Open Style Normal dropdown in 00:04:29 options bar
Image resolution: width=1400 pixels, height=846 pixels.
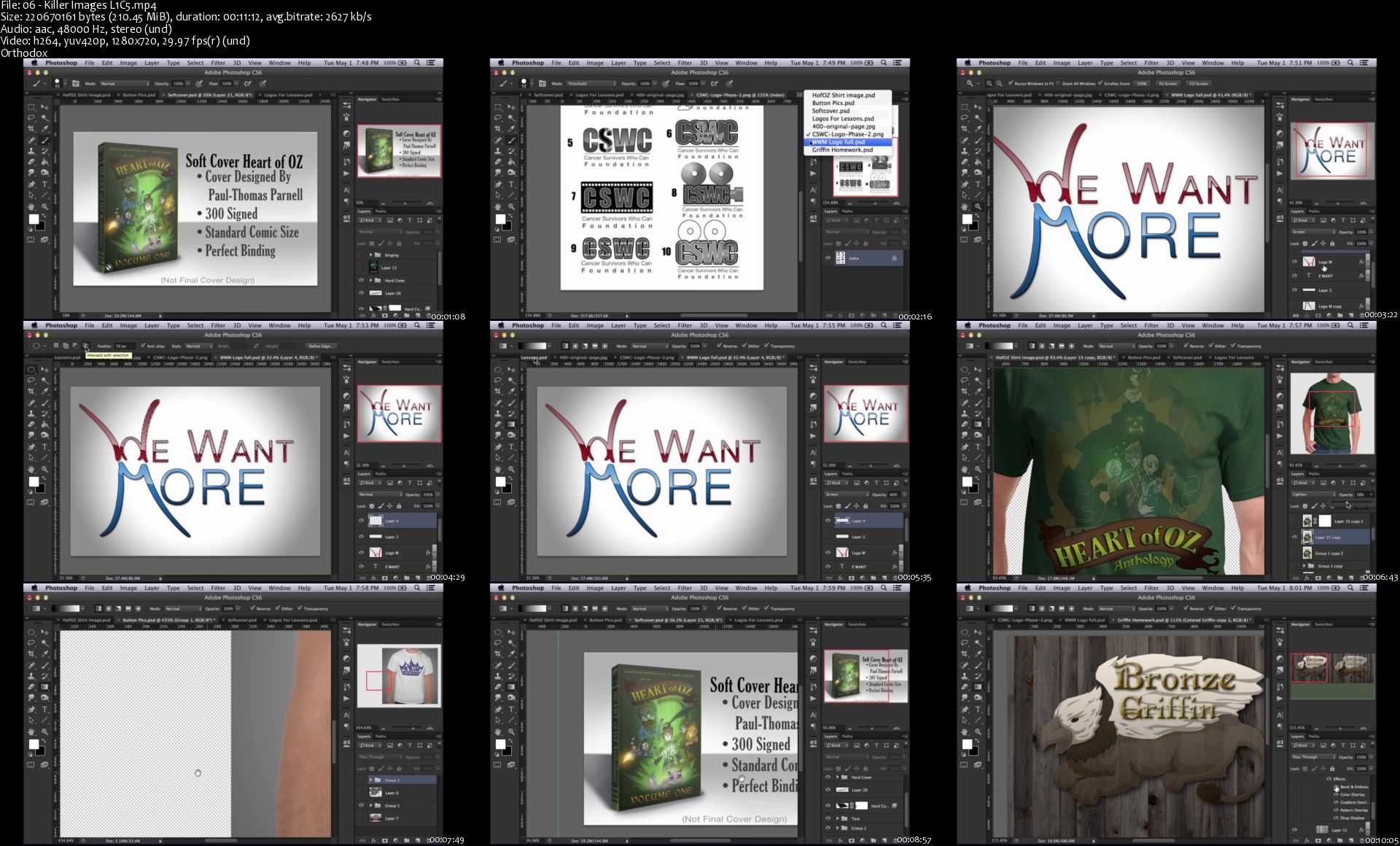click(x=198, y=346)
